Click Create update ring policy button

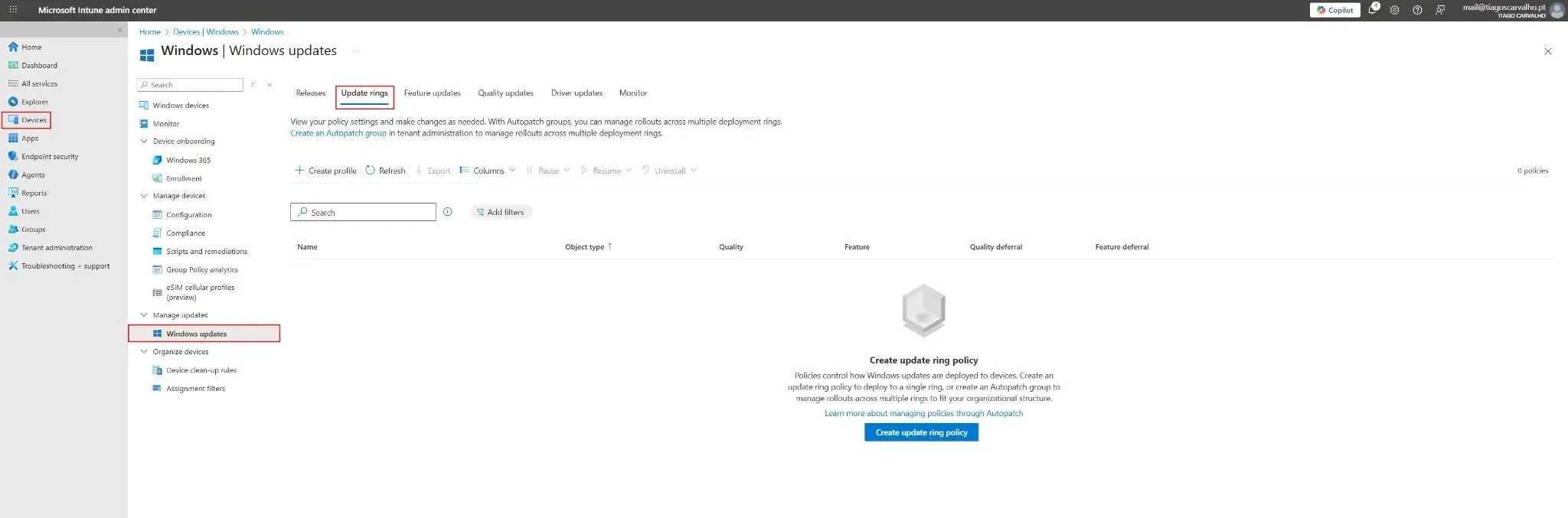point(921,433)
